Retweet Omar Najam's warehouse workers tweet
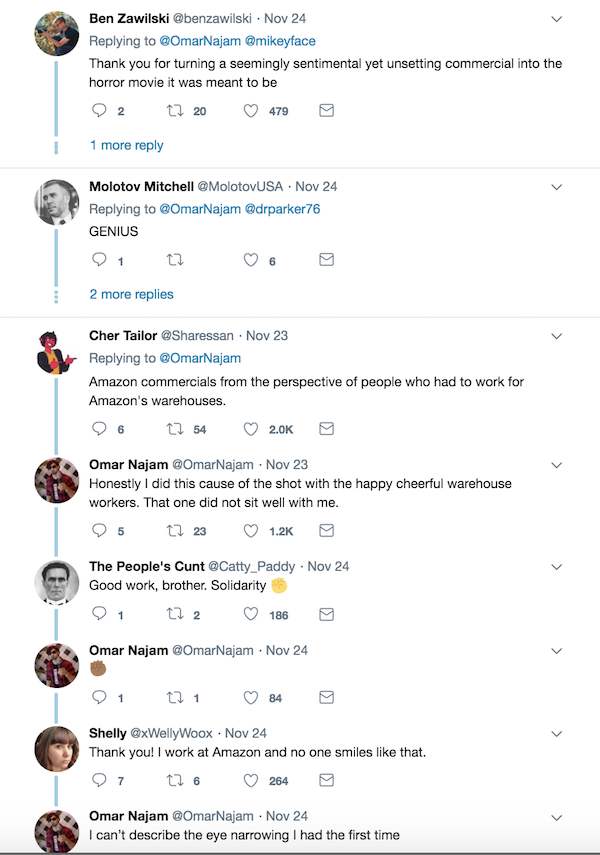Screen dimensions: 600x855 click(176, 531)
